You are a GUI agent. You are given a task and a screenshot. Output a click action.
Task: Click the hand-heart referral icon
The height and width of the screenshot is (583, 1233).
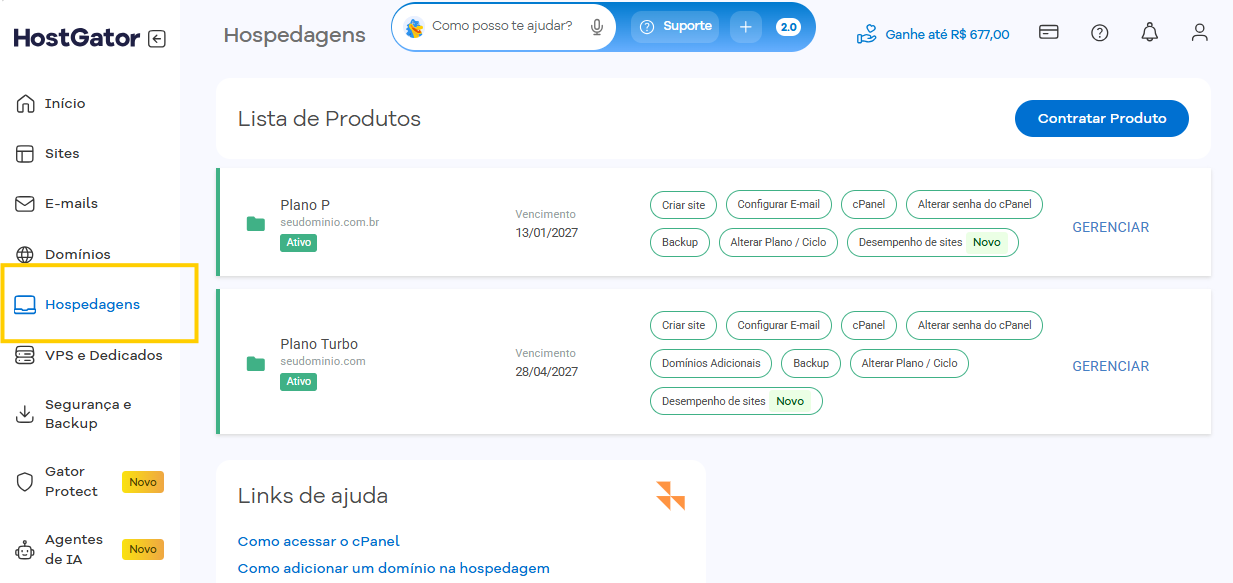click(866, 34)
